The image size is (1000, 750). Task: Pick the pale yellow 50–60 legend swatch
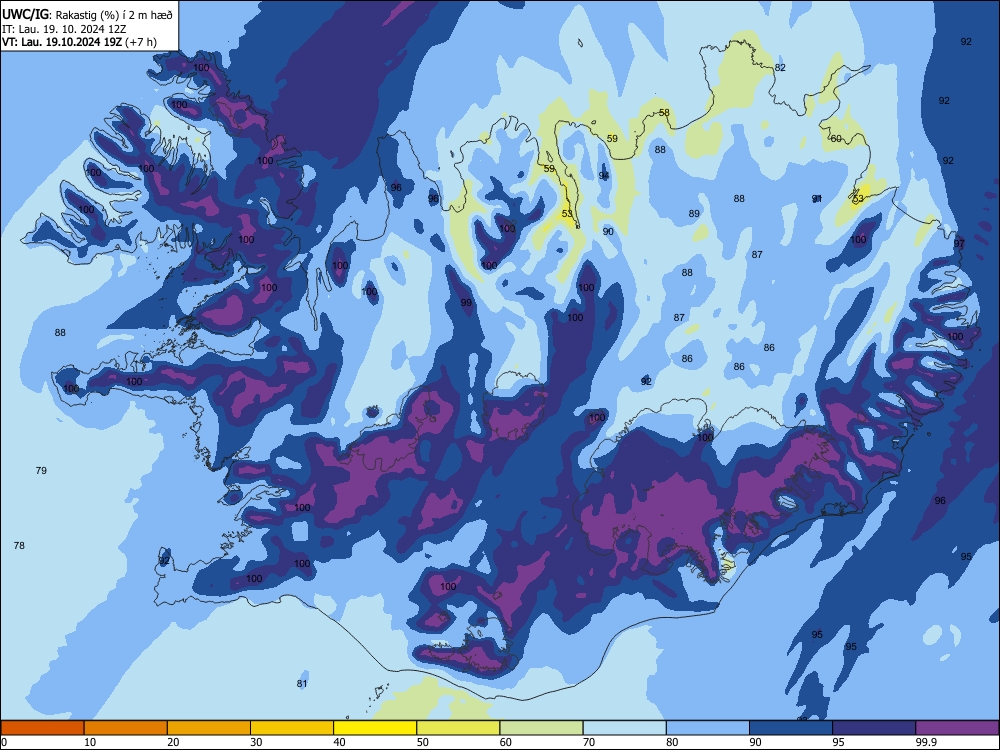pos(458,728)
